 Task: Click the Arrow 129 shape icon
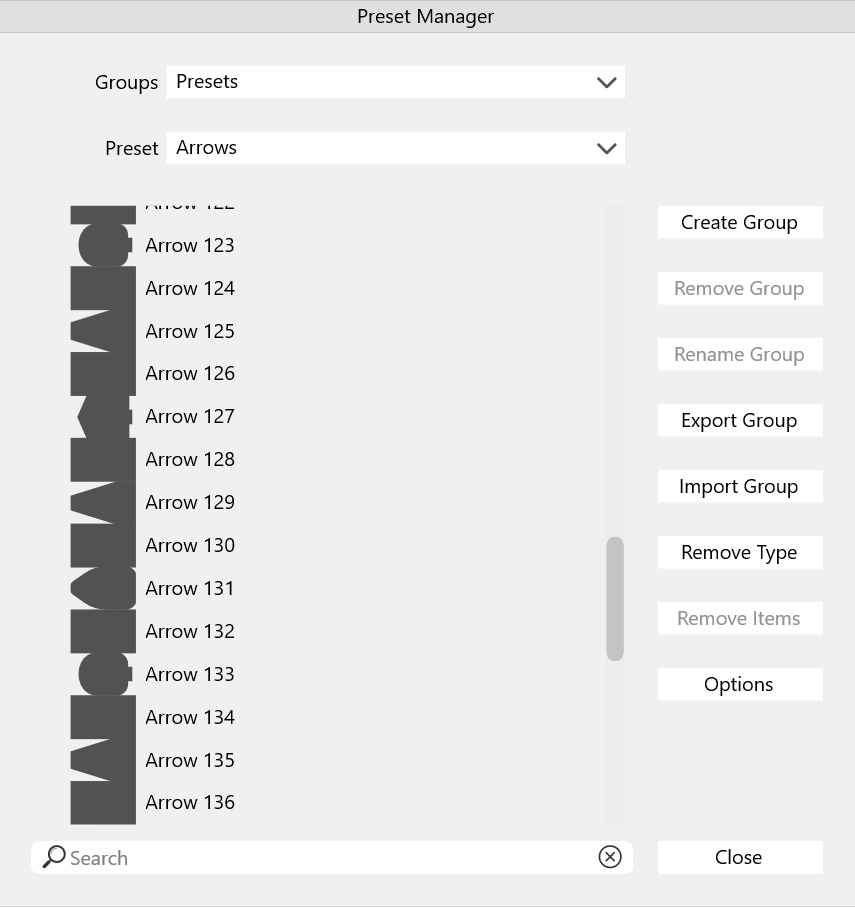pos(102,502)
